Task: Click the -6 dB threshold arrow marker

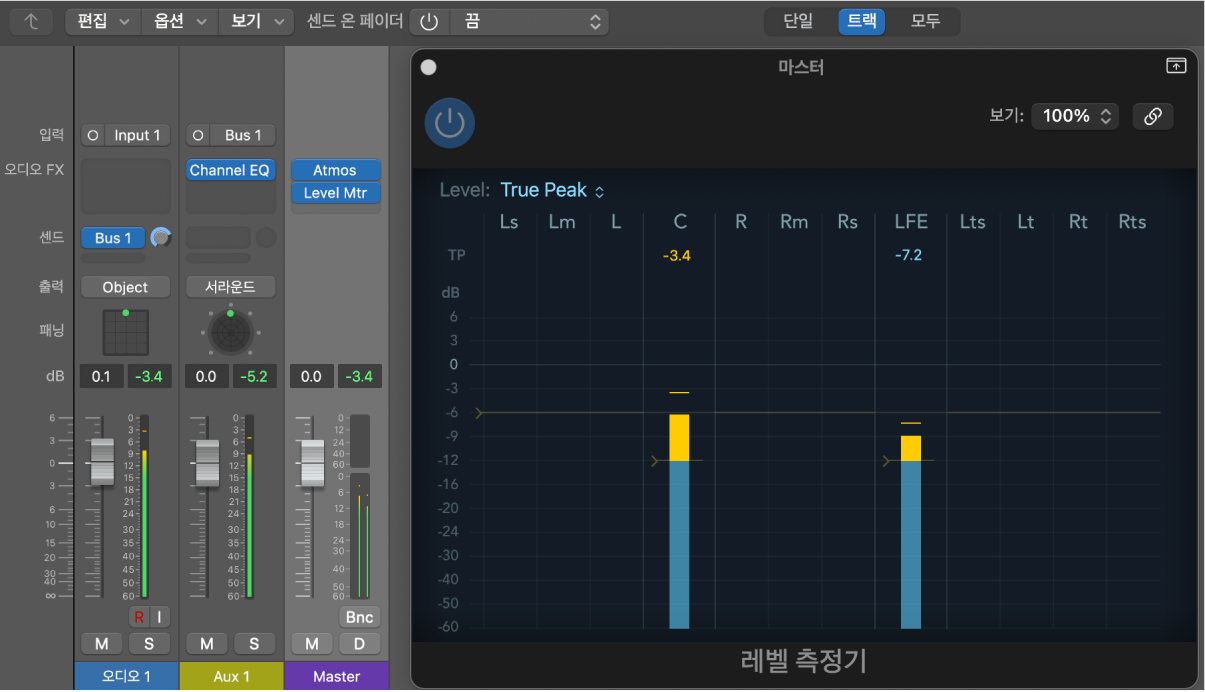Action: point(479,413)
